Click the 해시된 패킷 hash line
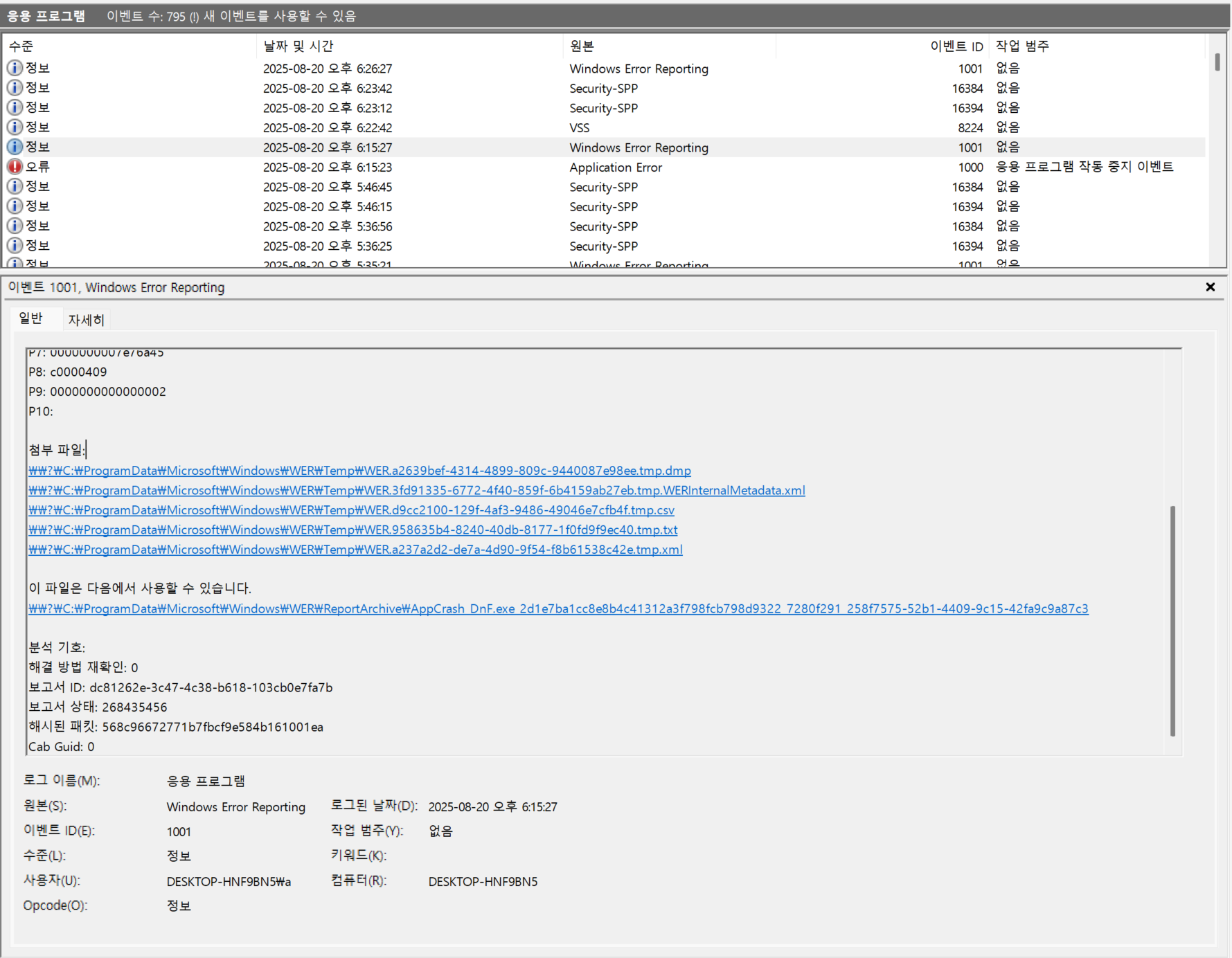 tap(176, 727)
